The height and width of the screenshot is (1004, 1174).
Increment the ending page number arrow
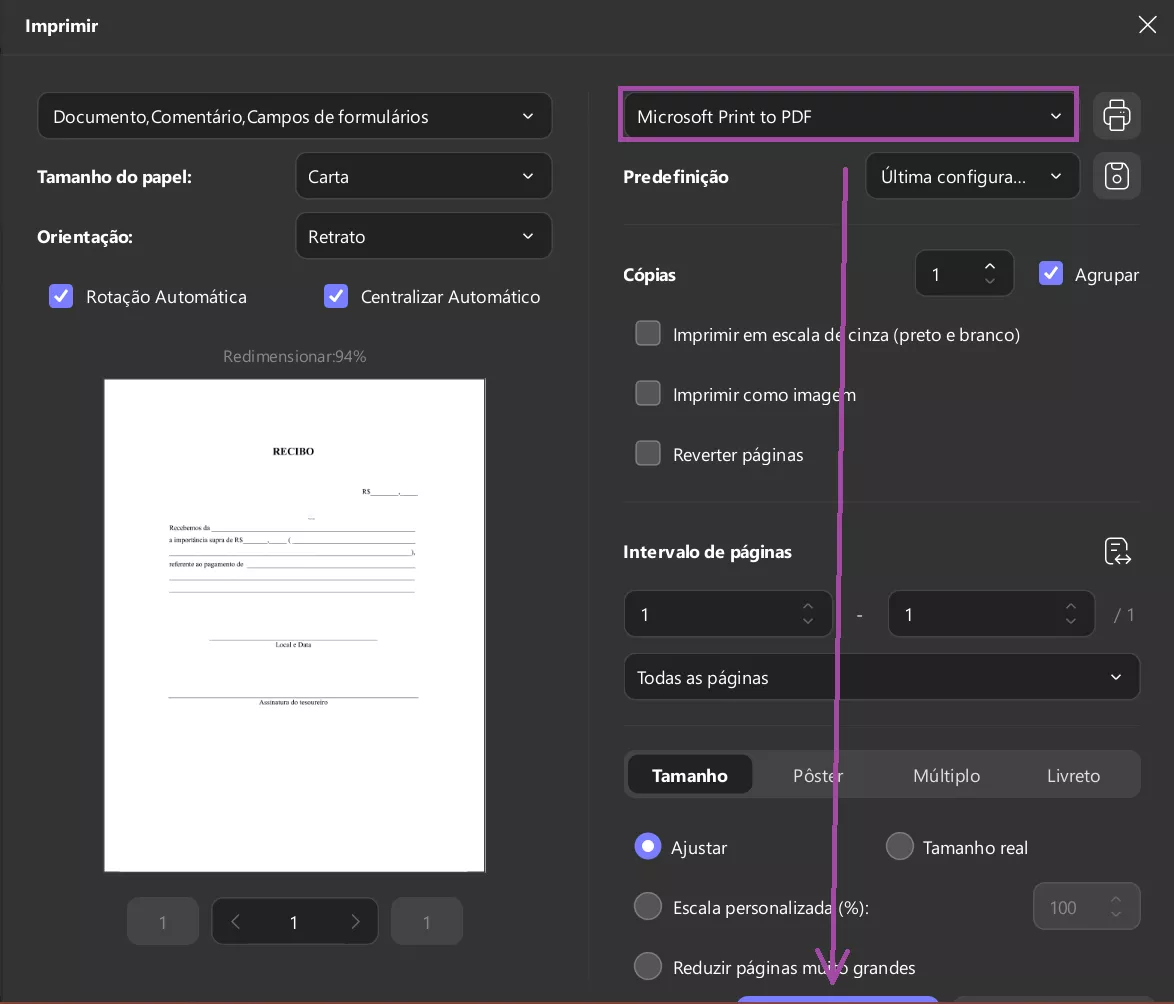click(1070, 606)
